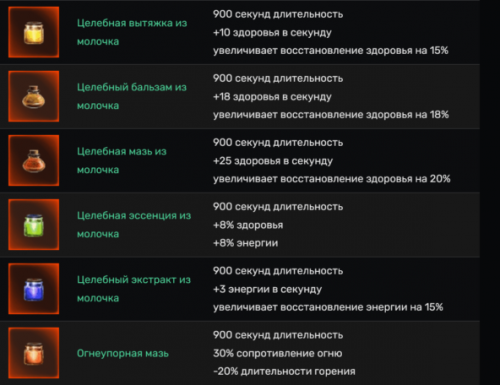Open the Огнеупорная мазь link

(123, 353)
